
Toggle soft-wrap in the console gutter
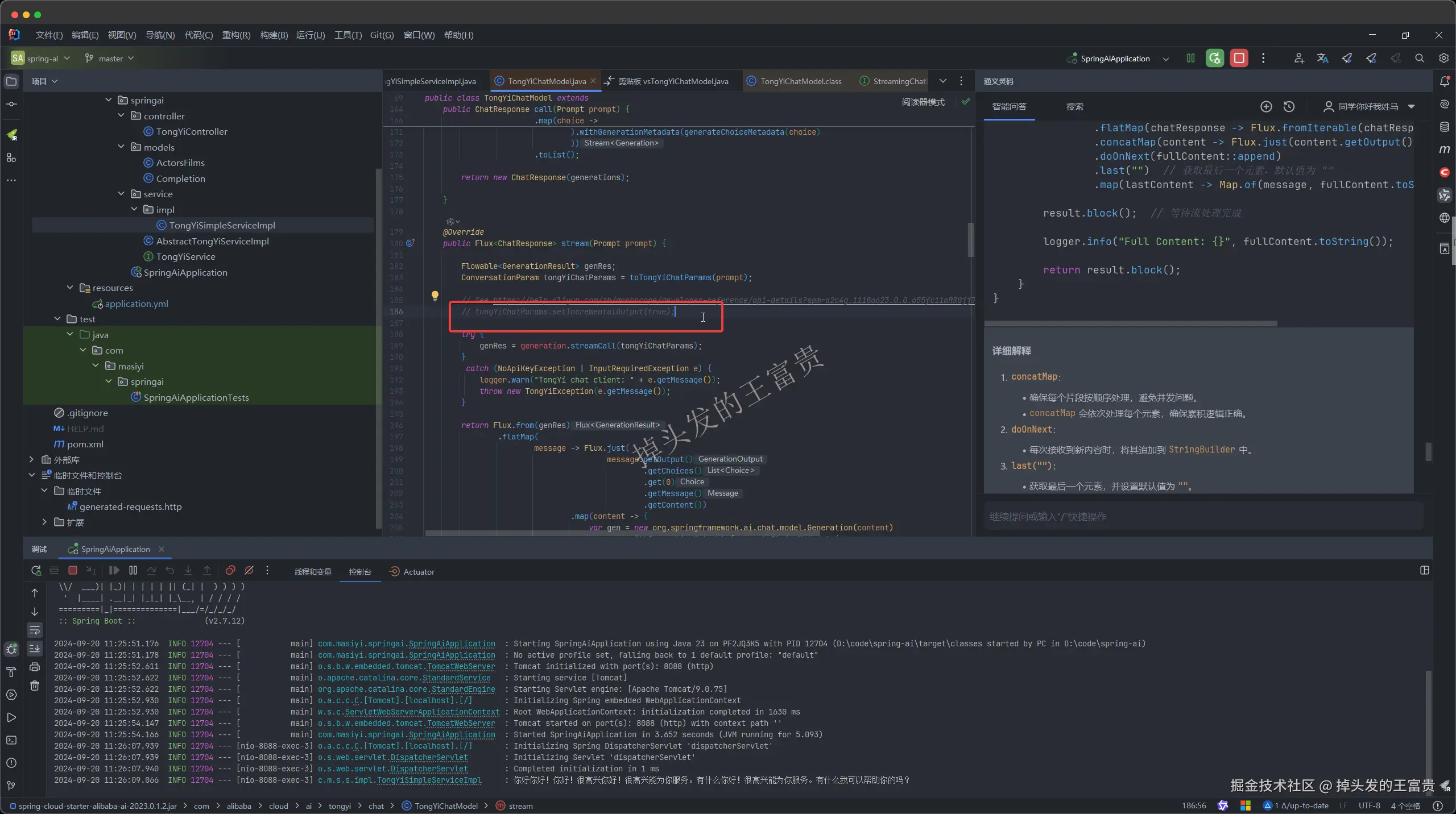coord(35,630)
